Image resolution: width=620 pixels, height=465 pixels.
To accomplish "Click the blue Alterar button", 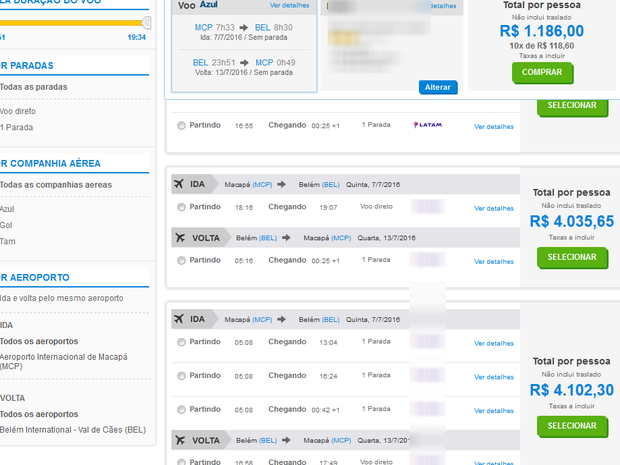I will [x=438, y=88].
